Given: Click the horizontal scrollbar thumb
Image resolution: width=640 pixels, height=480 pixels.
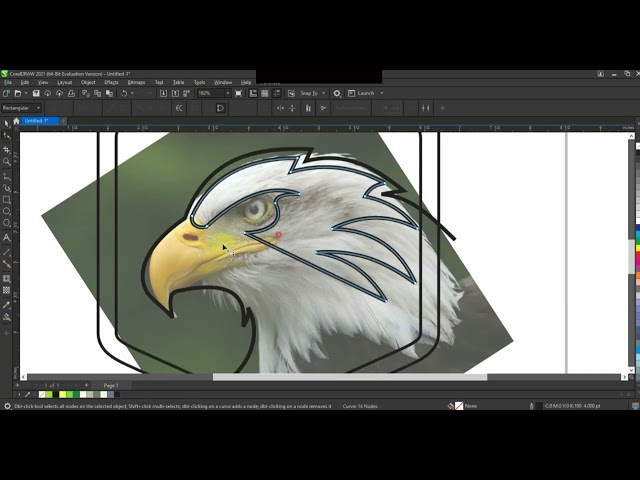Looking at the screenshot, I should [x=350, y=378].
